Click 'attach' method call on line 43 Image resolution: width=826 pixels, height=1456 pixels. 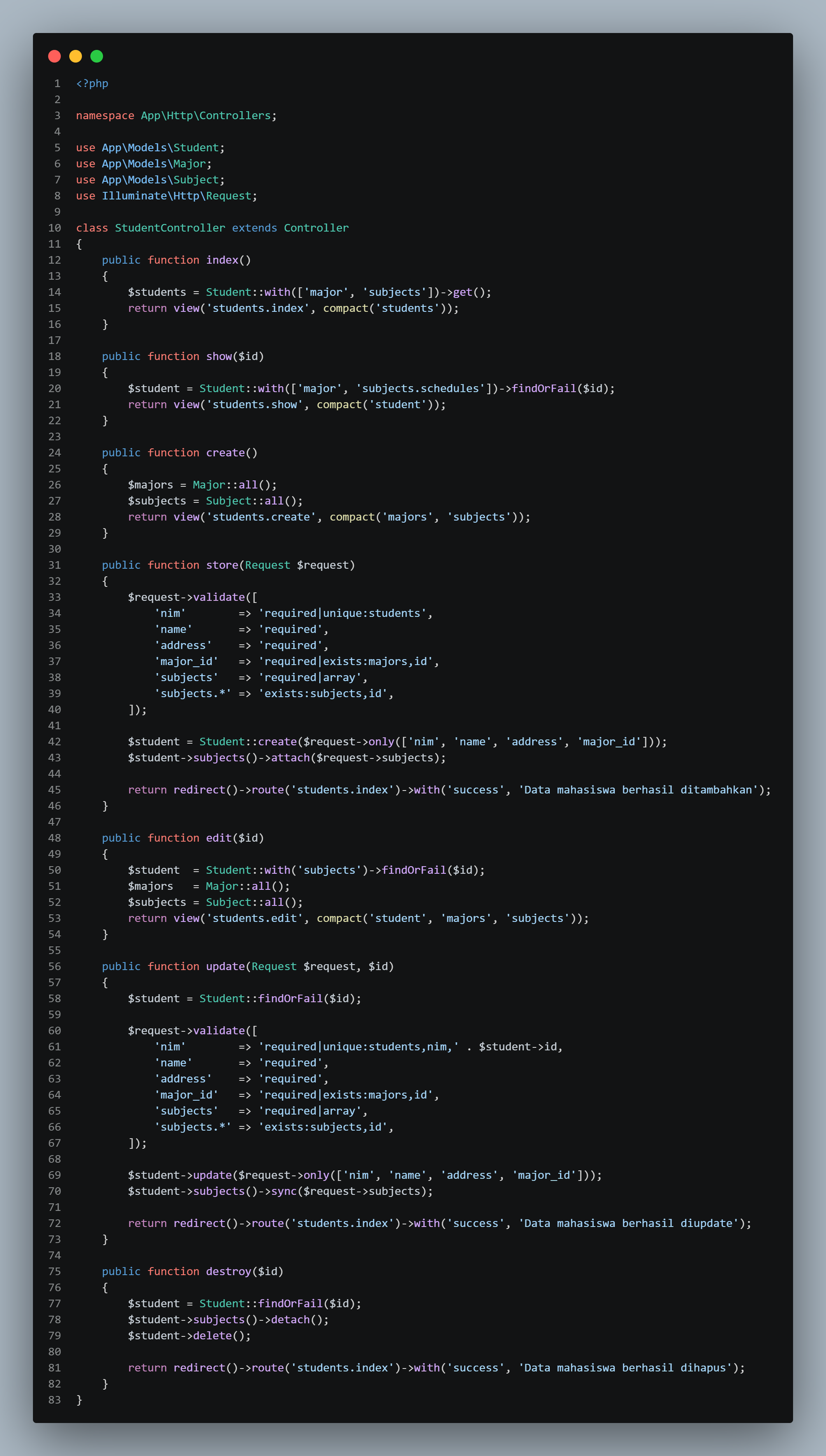click(291, 758)
